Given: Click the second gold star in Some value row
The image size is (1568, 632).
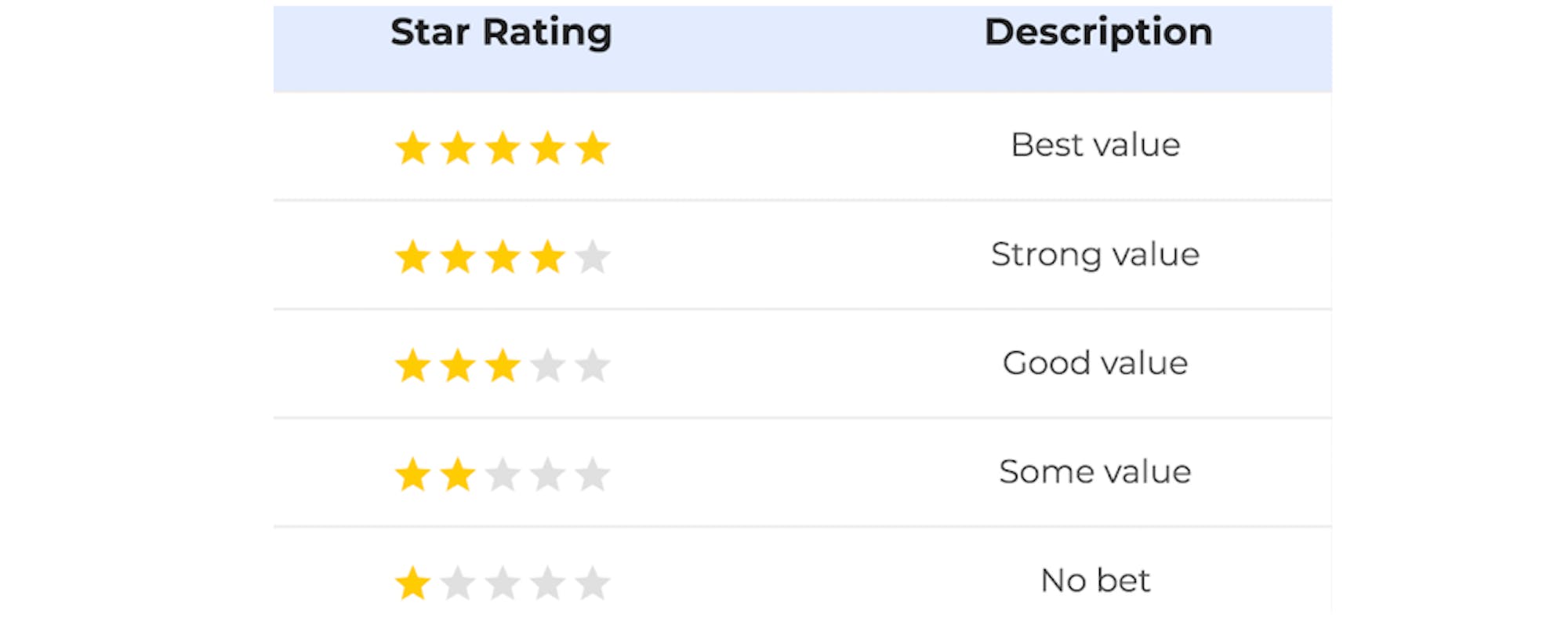Looking at the screenshot, I should point(458,475).
